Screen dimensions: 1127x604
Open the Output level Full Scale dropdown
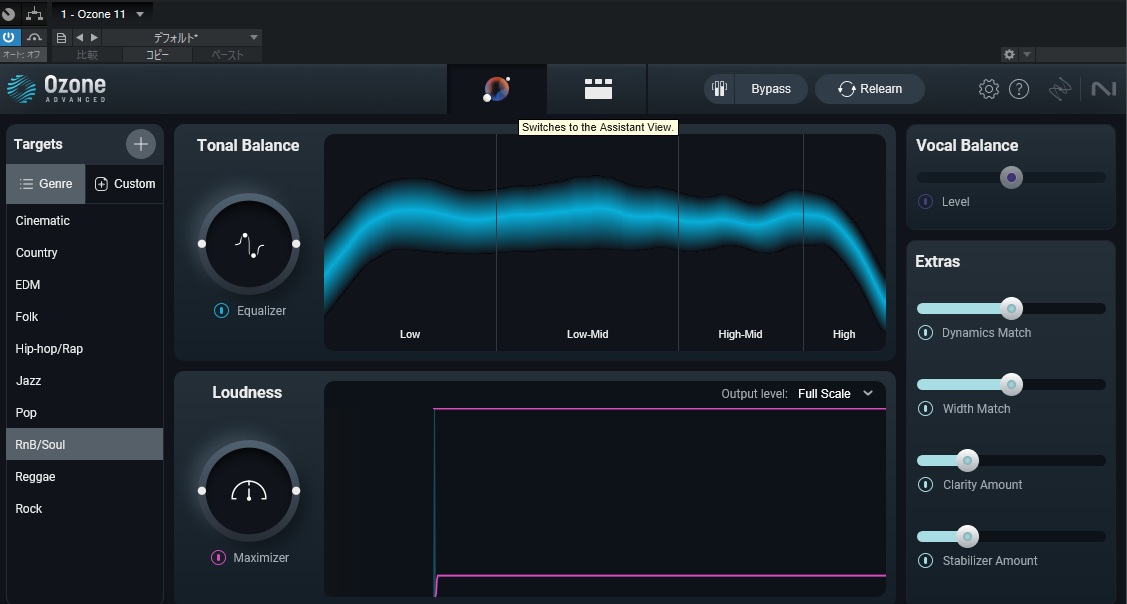click(x=835, y=394)
